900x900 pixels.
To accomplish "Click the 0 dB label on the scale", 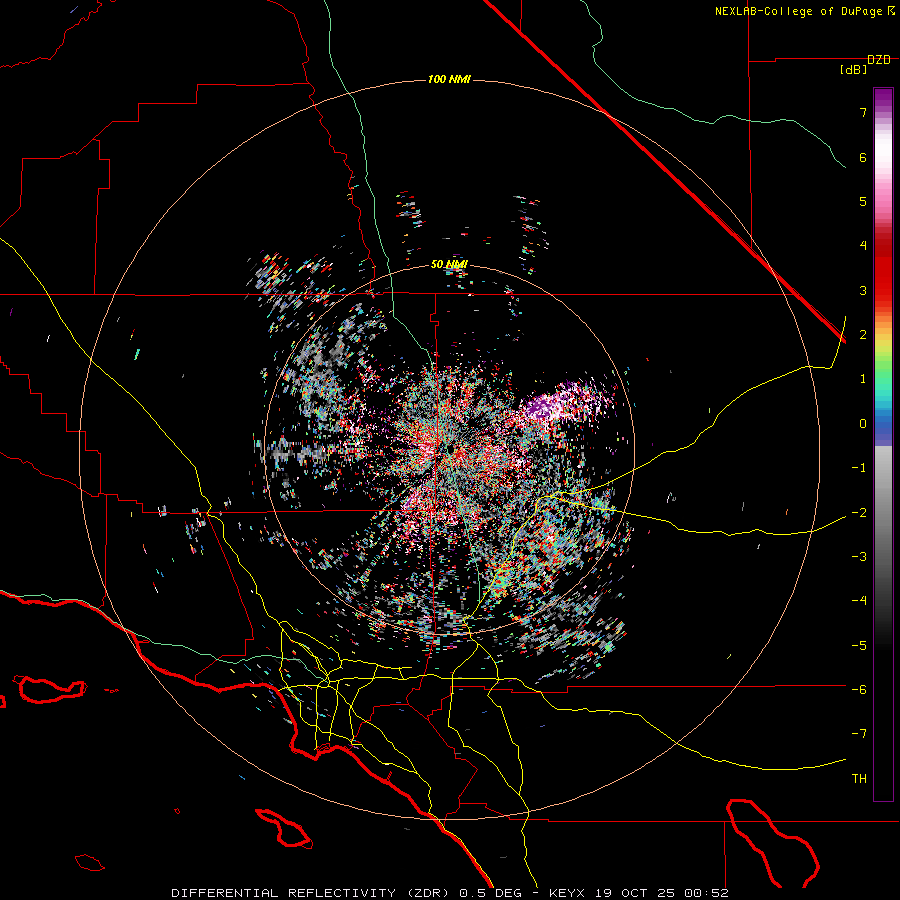I will tap(863, 424).
